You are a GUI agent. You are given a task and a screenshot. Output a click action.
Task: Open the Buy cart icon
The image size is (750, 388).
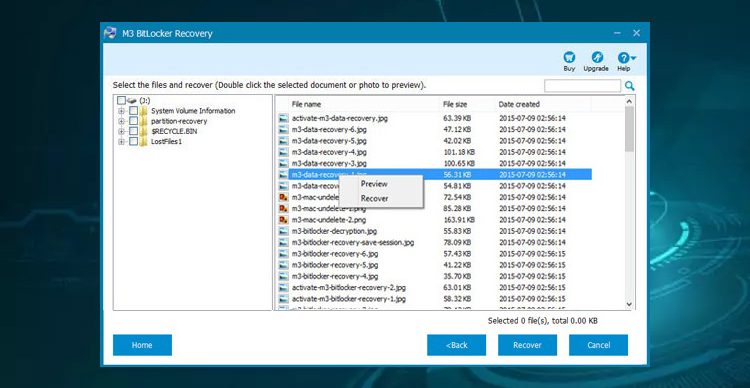click(x=569, y=58)
